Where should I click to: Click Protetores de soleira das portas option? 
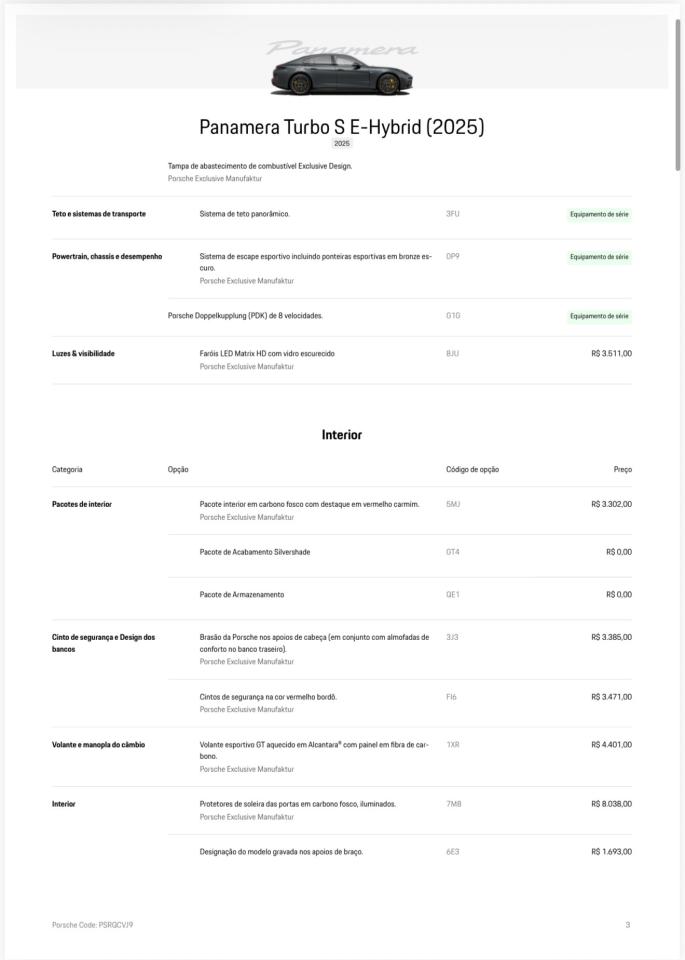(298, 804)
